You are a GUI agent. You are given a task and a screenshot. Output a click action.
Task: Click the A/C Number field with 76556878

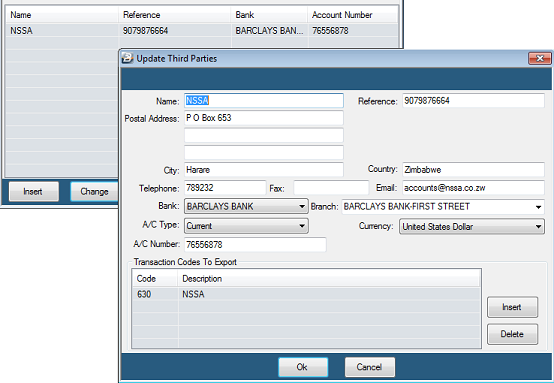[x=255, y=244]
